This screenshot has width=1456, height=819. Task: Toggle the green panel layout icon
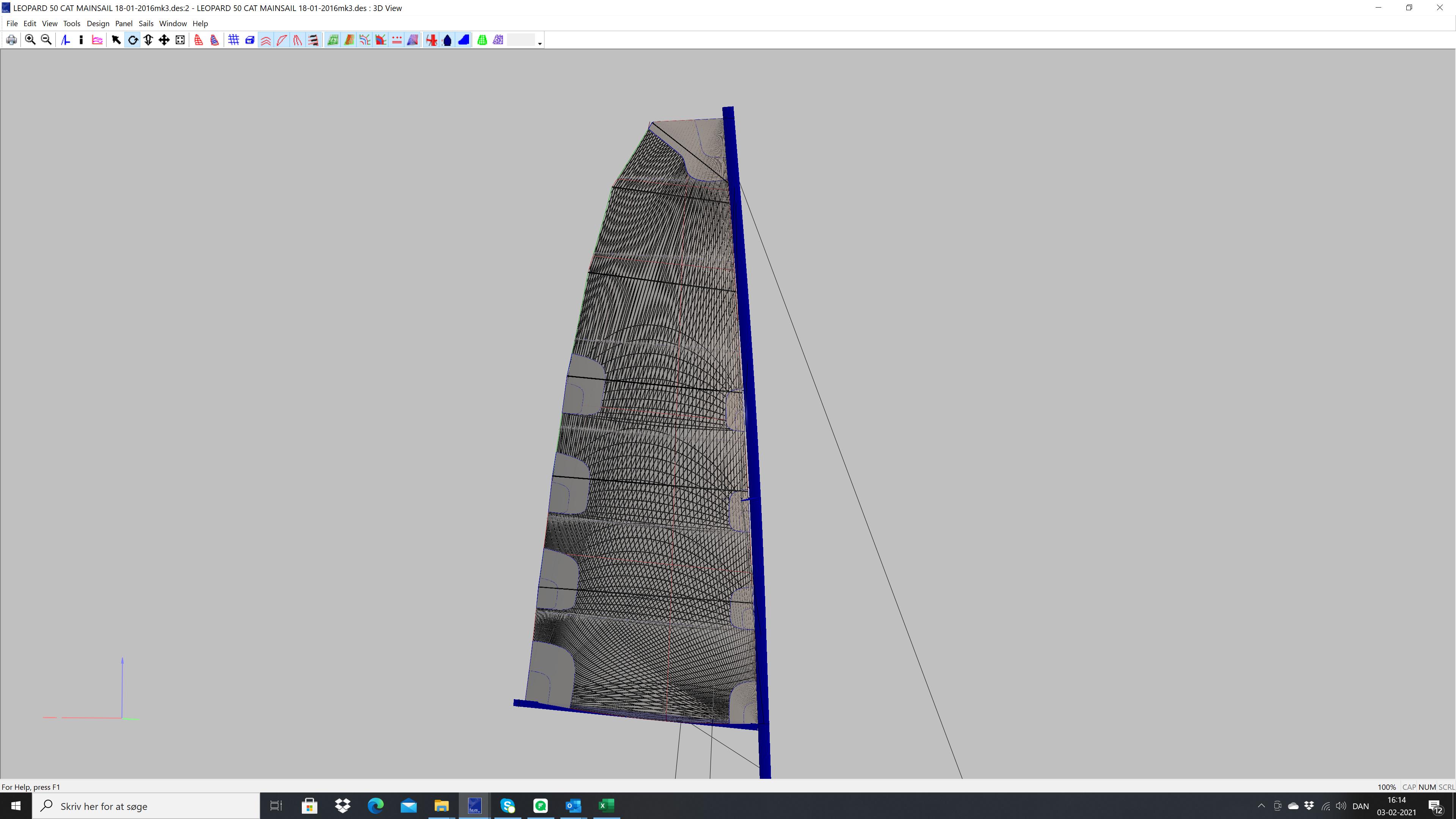pos(333,39)
